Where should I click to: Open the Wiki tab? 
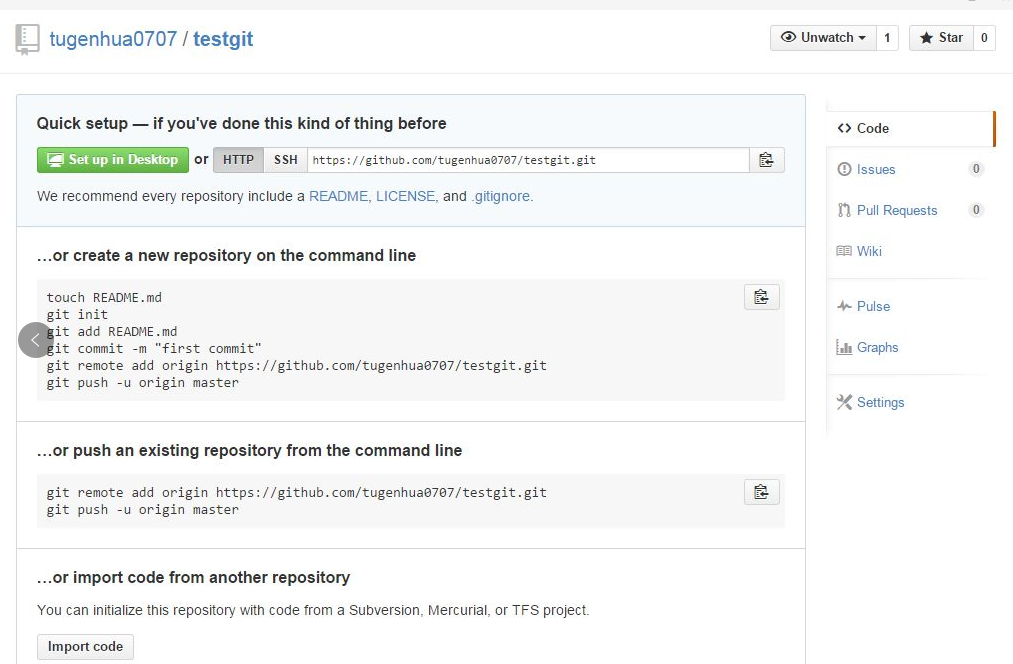[869, 251]
